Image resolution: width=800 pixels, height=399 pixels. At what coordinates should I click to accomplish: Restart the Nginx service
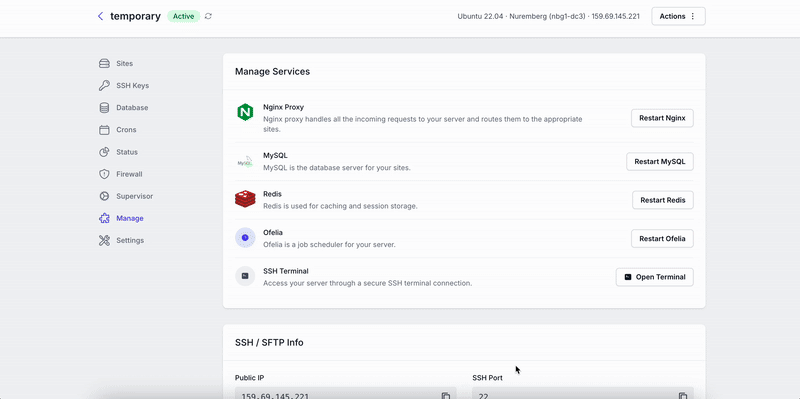[662, 118]
